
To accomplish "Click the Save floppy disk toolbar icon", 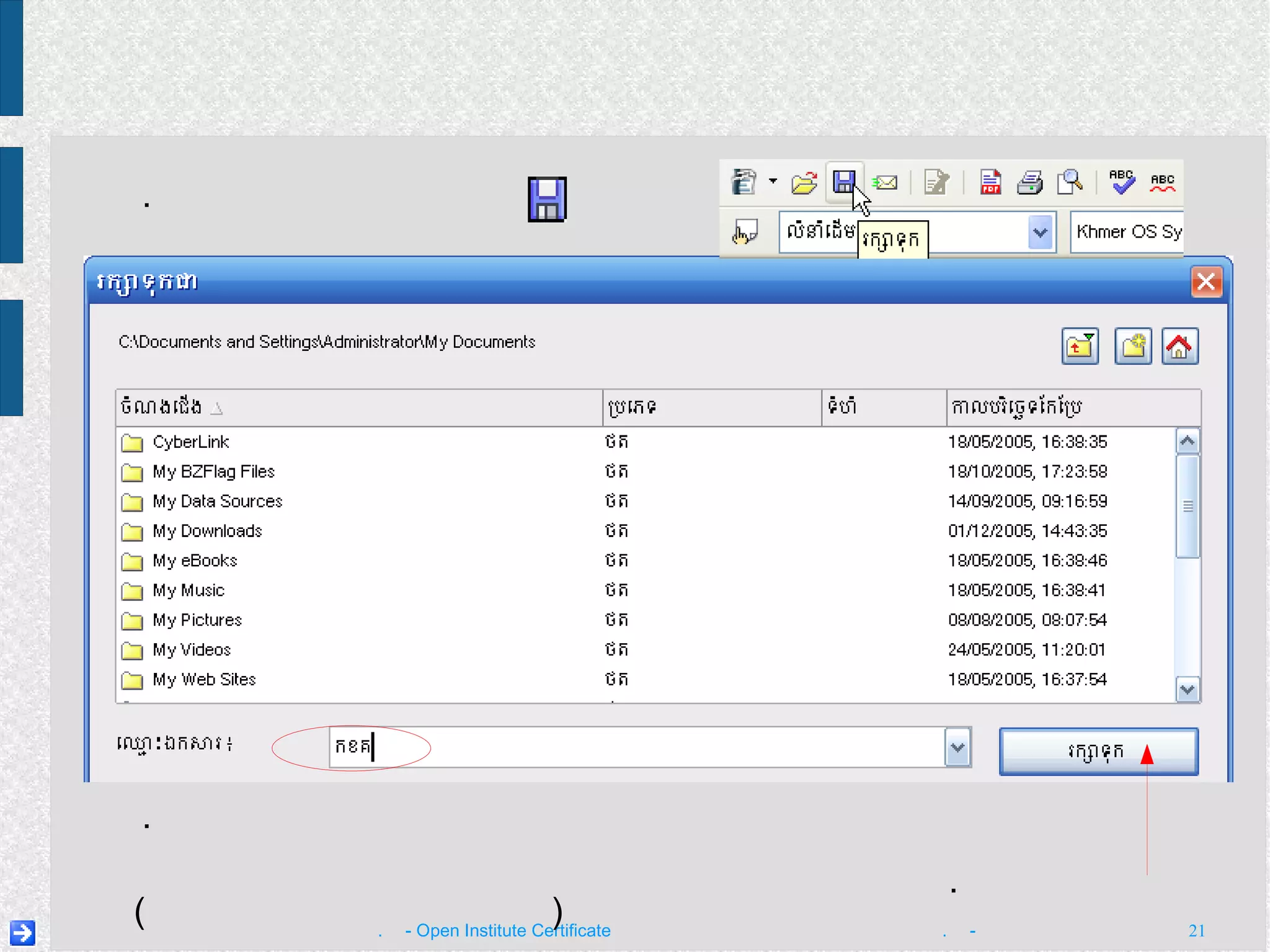I will coord(843,182).
